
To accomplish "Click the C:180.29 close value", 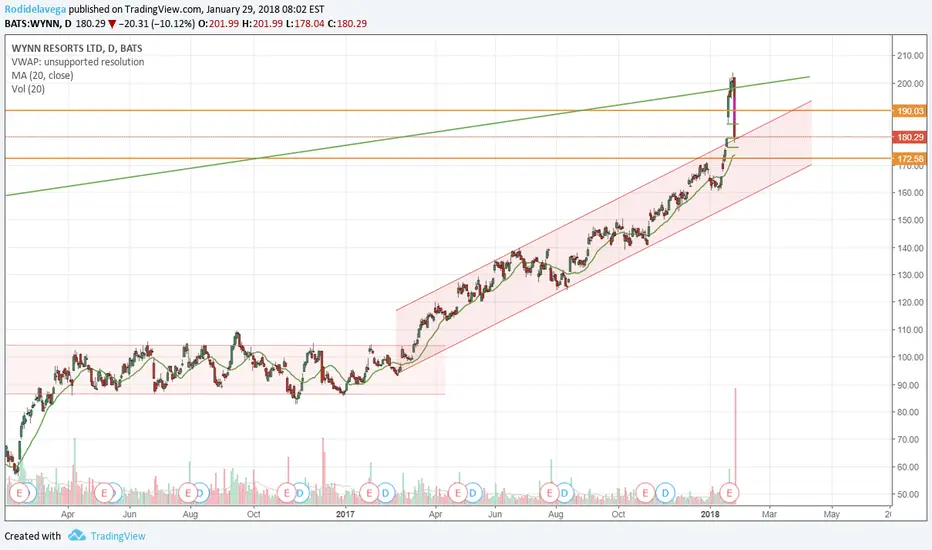I will pyautogui.click(x=348, y=24).
